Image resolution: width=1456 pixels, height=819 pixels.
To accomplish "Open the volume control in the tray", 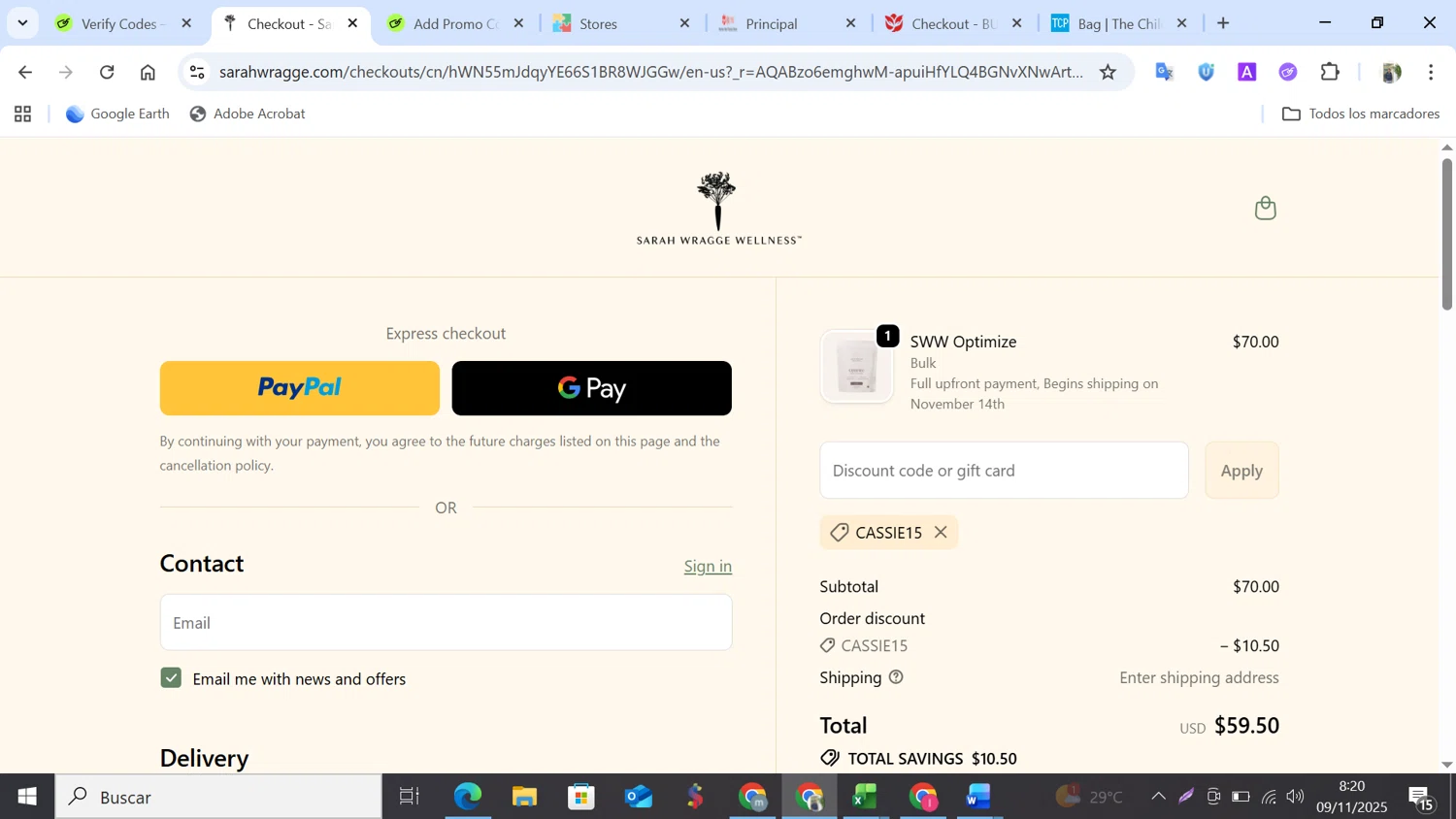I will click(x=1295, y=797).
